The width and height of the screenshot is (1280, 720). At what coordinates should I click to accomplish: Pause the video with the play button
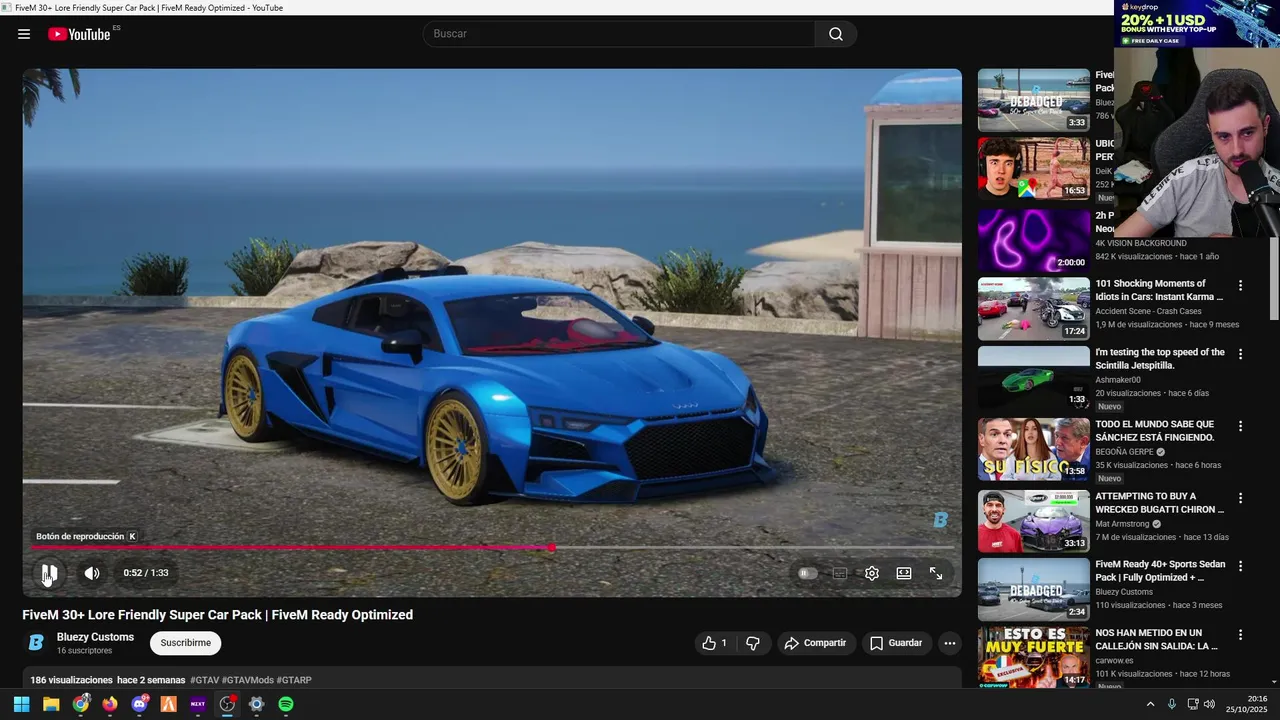point(49,573)
